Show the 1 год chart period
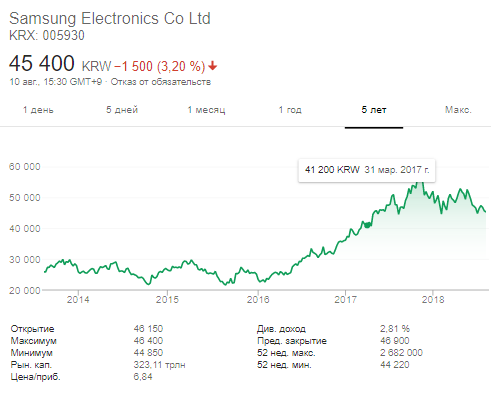491x393 pixels. pyautogui.click(x=290, y=110)
